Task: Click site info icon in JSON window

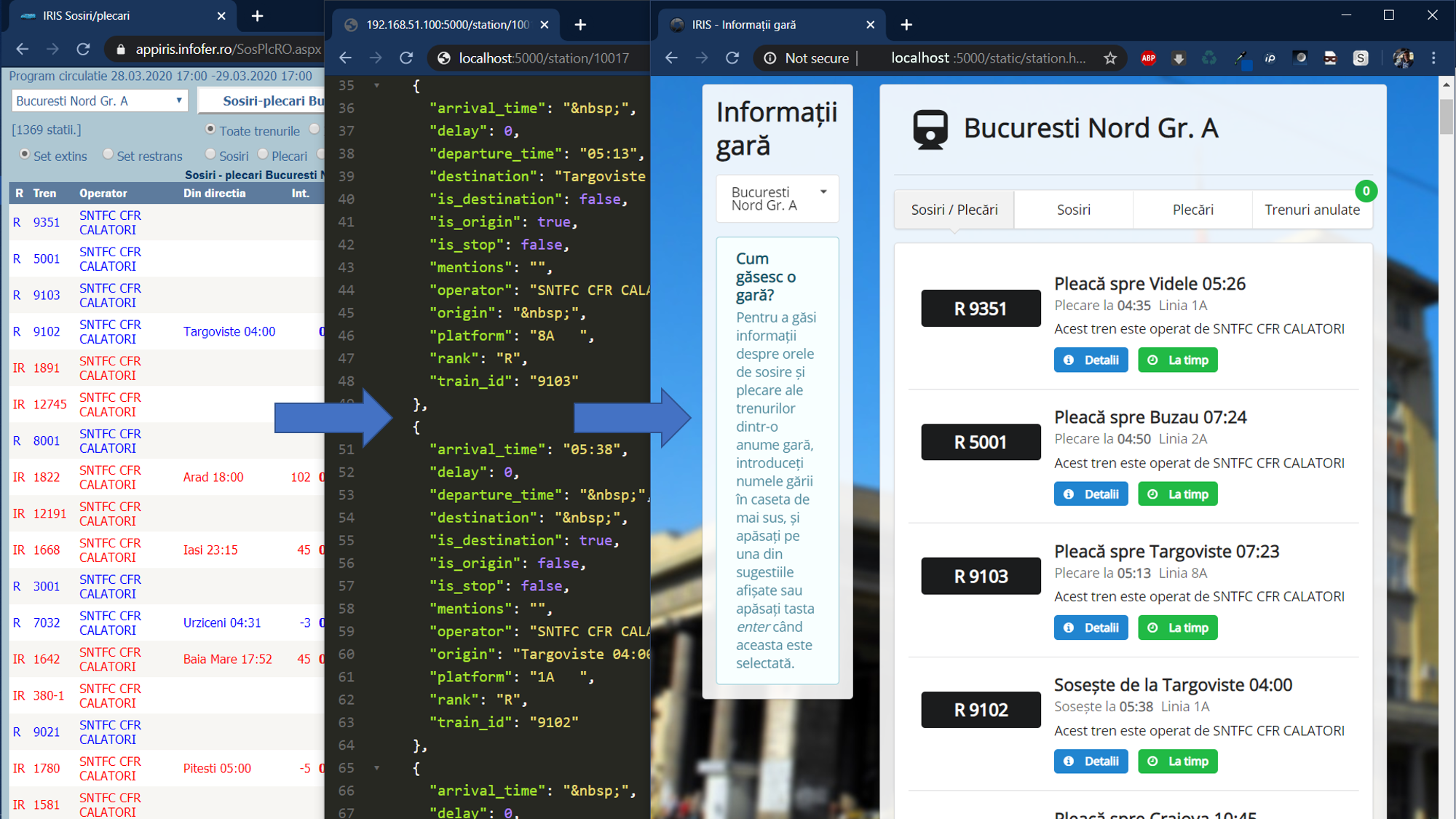Action: tap(443, 58)
